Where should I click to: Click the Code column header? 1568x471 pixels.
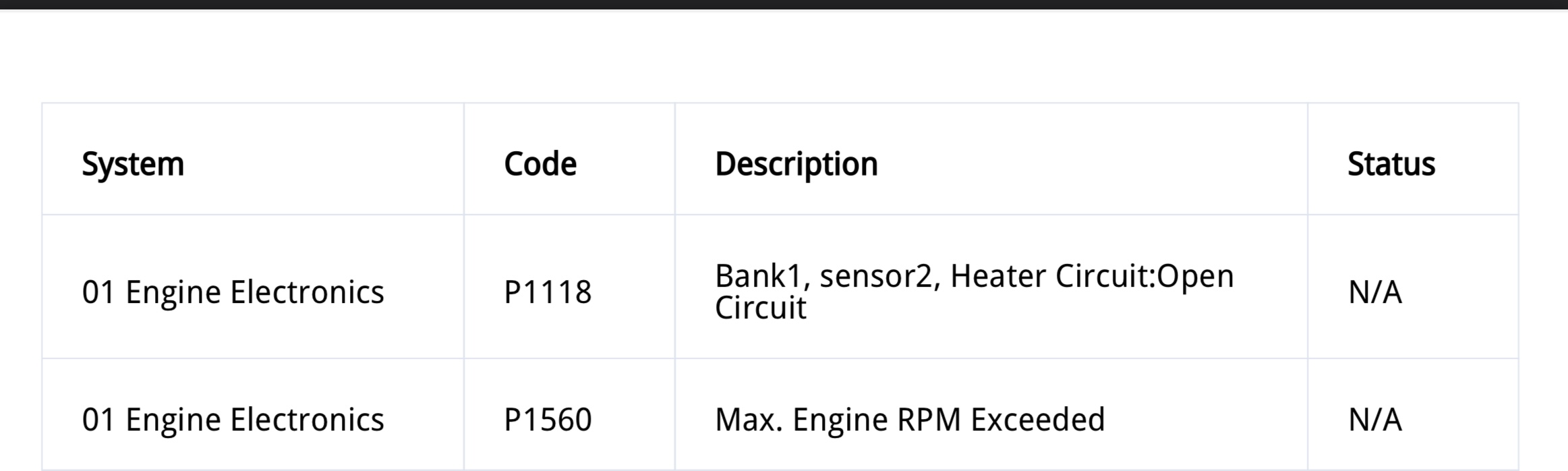540,164
